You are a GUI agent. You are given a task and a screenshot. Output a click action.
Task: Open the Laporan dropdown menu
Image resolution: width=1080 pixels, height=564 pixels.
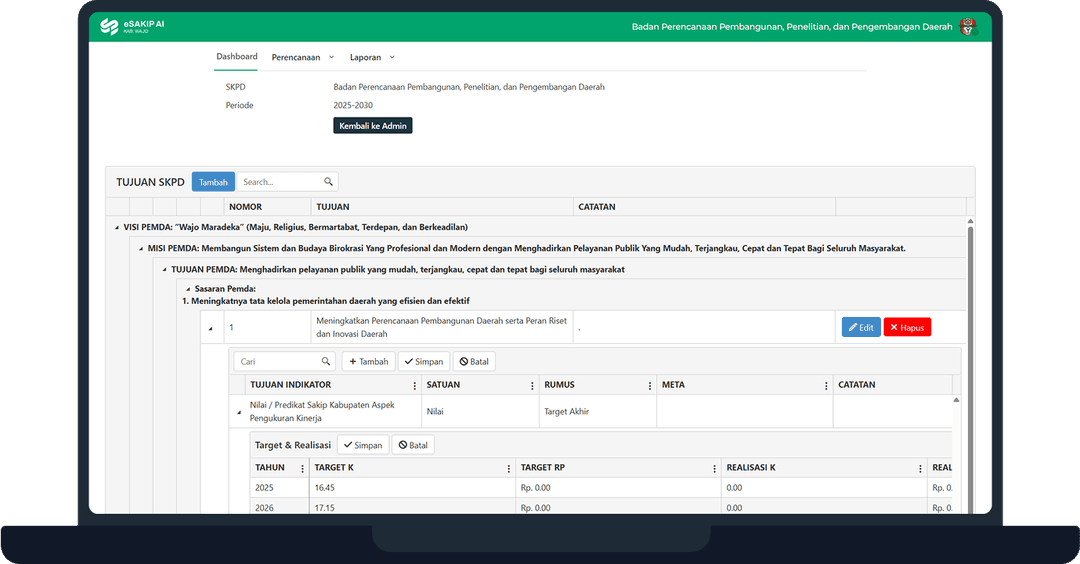372,57
